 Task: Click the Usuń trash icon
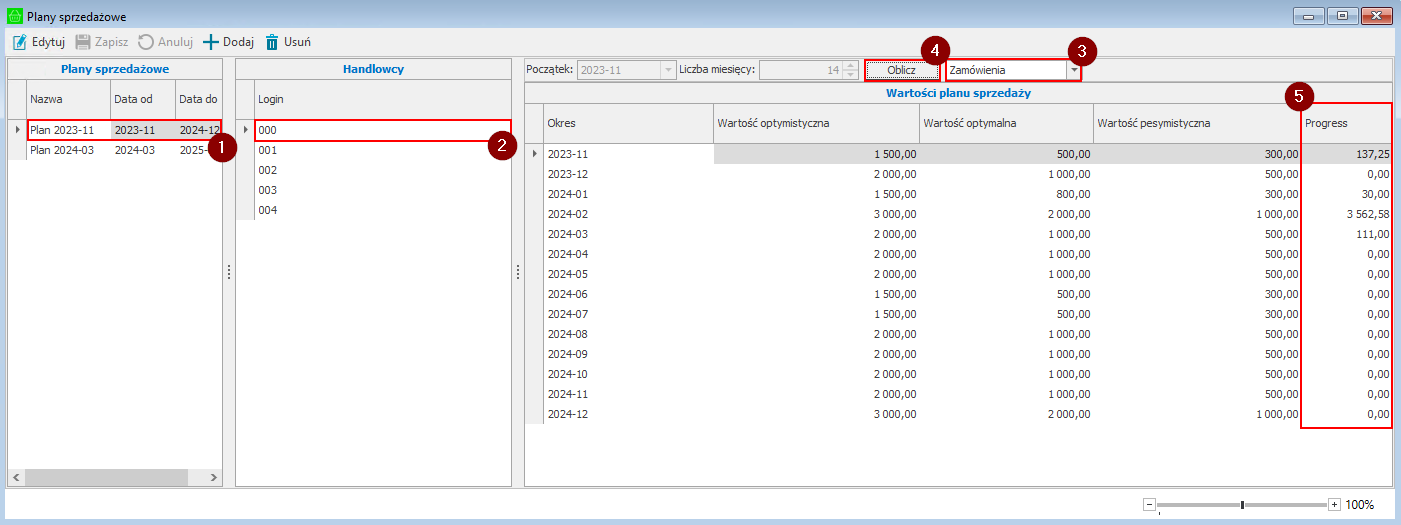272,42
